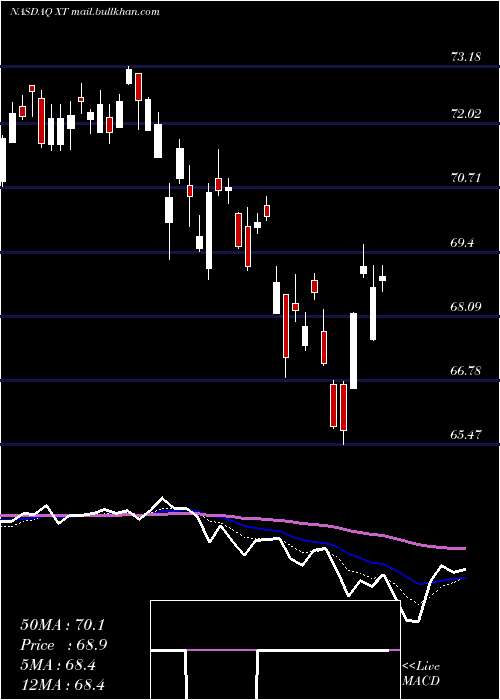The width and height of the screenshot is (500, 700).
Task: Click the 73.18 price level label
Action: [467, 57]
